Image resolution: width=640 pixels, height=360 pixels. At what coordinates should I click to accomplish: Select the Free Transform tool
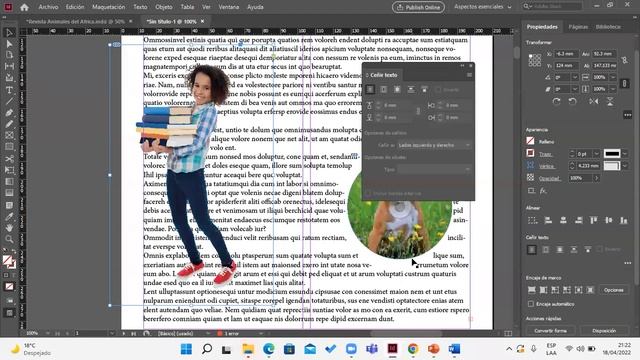(9, 170)
